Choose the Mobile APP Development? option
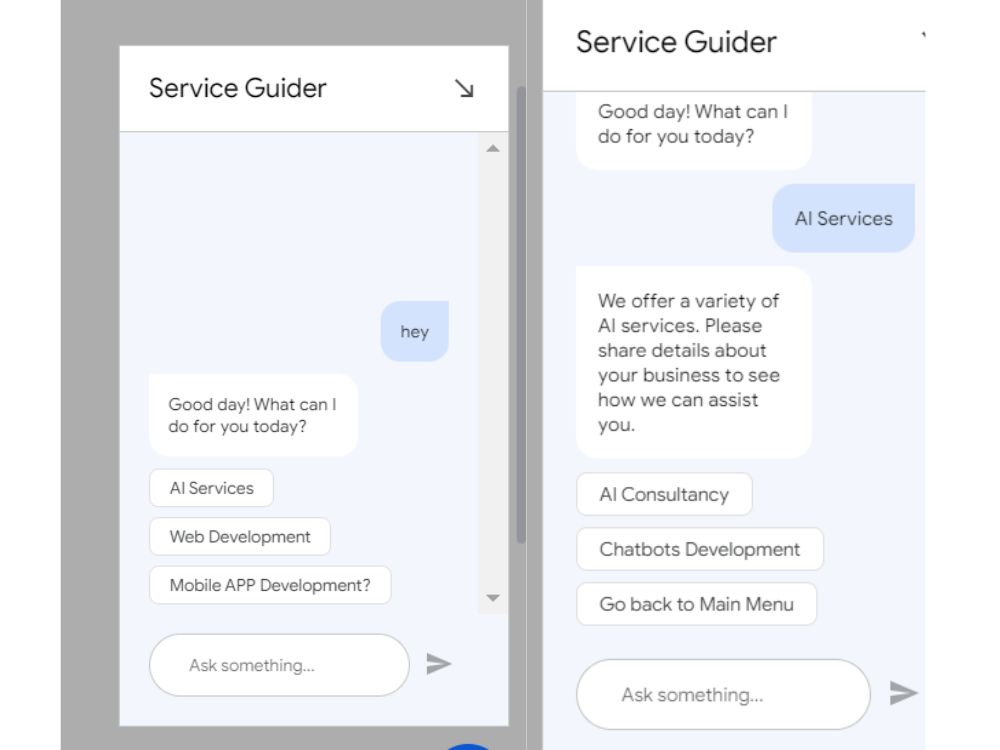 pyautogui.click(x=268, y=585)
